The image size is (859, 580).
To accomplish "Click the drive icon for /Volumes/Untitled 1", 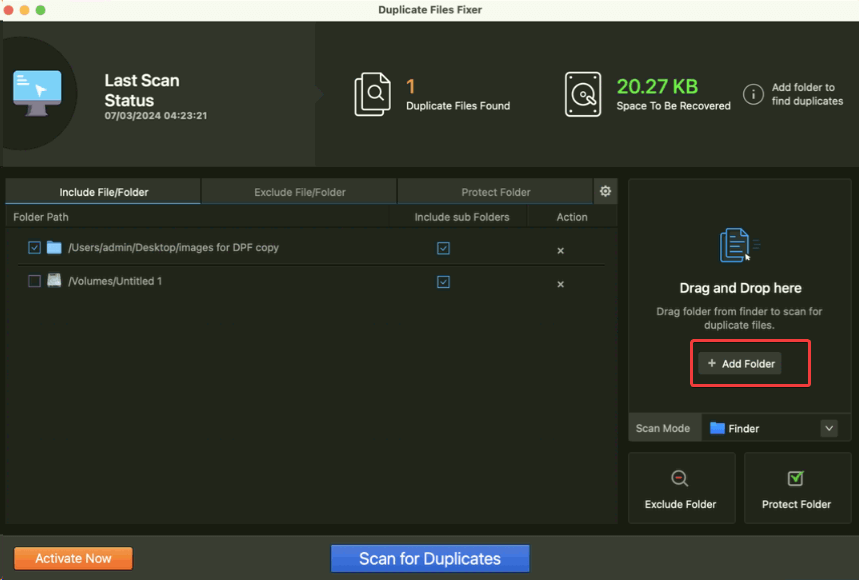I will click(54, 281).
